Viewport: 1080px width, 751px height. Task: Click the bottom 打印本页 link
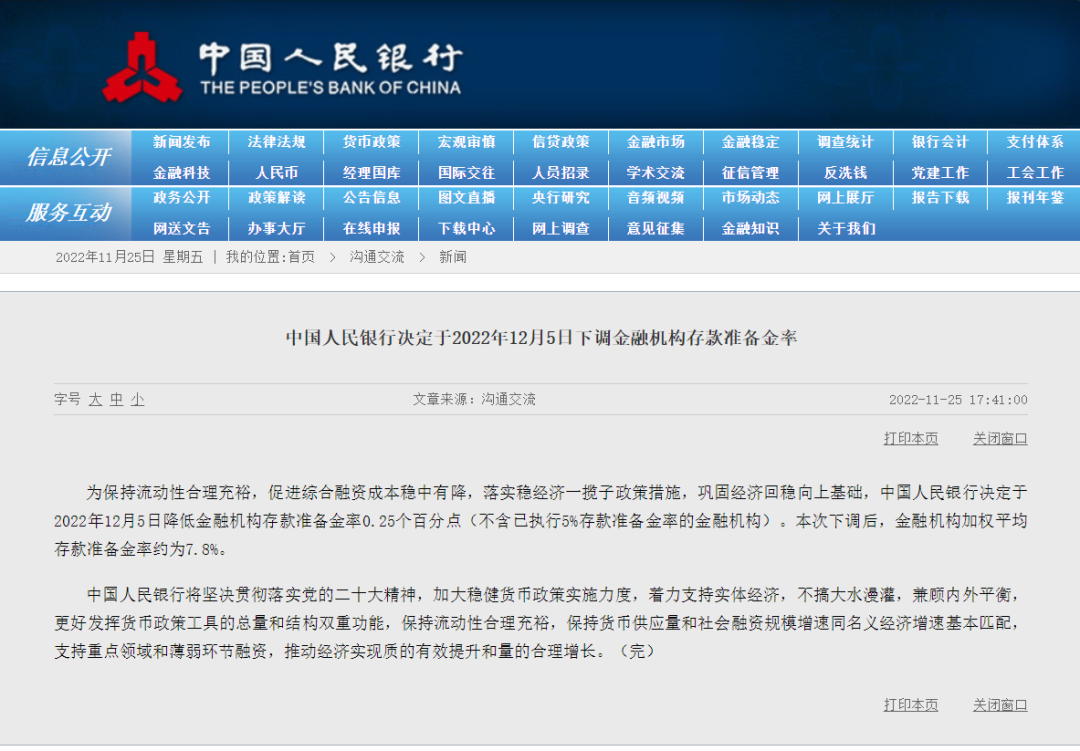(910, 705)
